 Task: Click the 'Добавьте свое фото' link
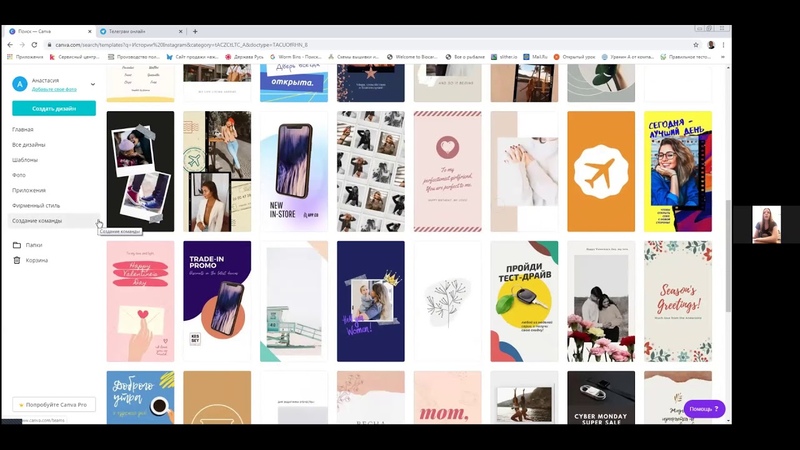(x=54, y=89)
